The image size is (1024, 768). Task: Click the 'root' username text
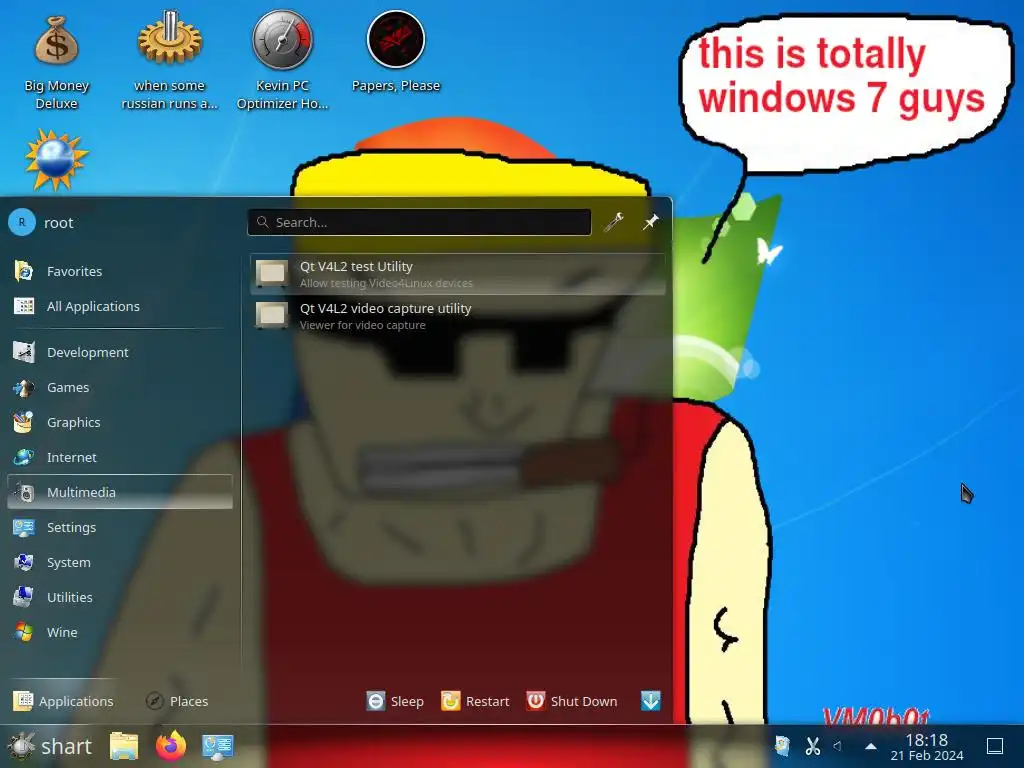(x=59, y=223)
